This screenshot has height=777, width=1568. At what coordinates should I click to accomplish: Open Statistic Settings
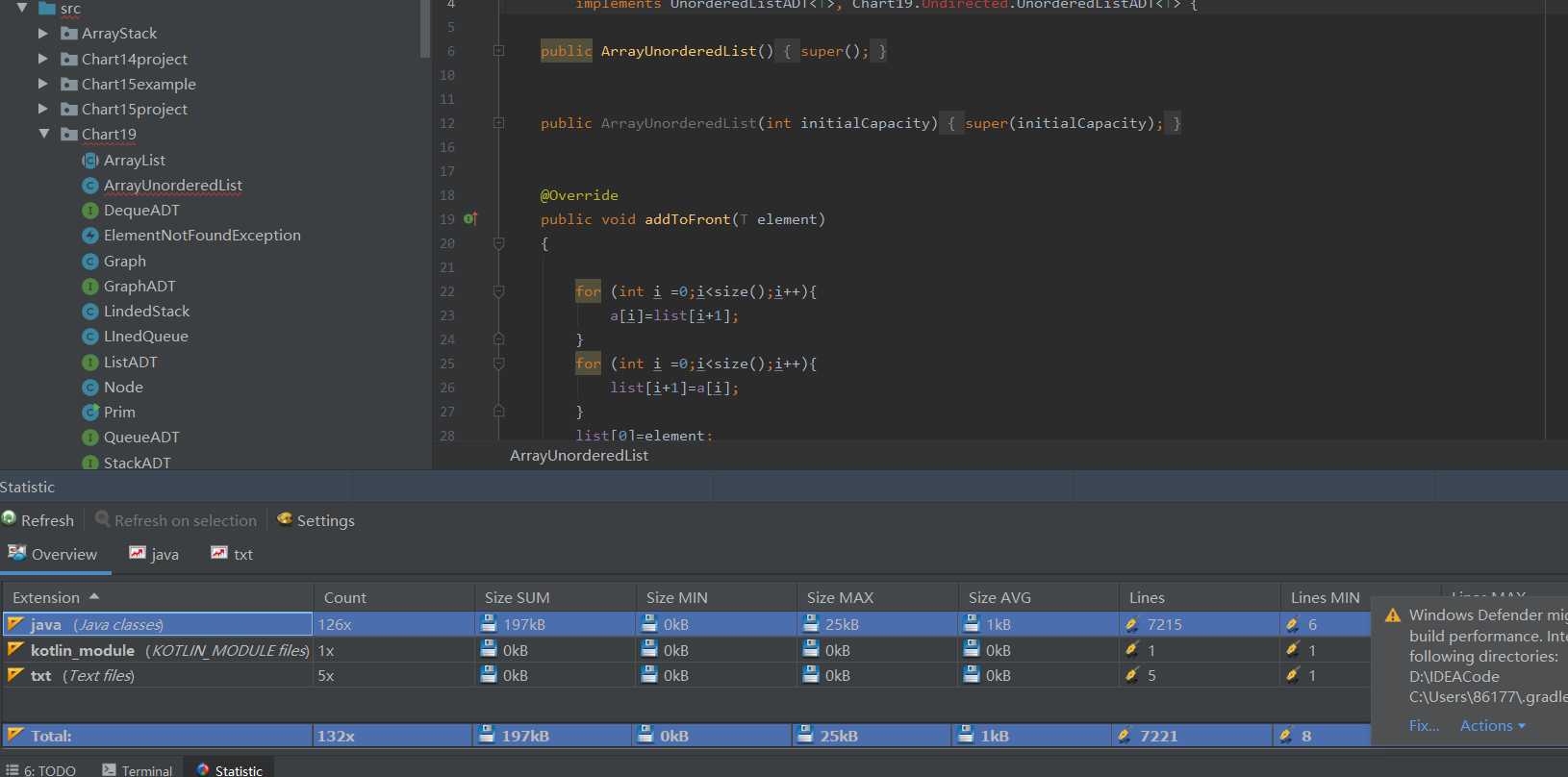click(x=316, y=520)
